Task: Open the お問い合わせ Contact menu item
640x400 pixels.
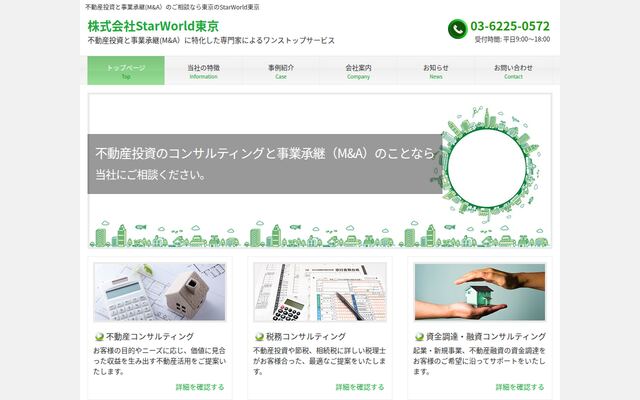Action: 513,71
